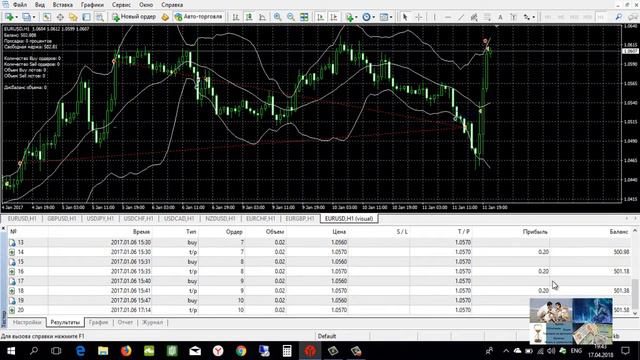Open the MetaEditor gold icon
The width and height of the screenshot is (640, 360).
165,17
